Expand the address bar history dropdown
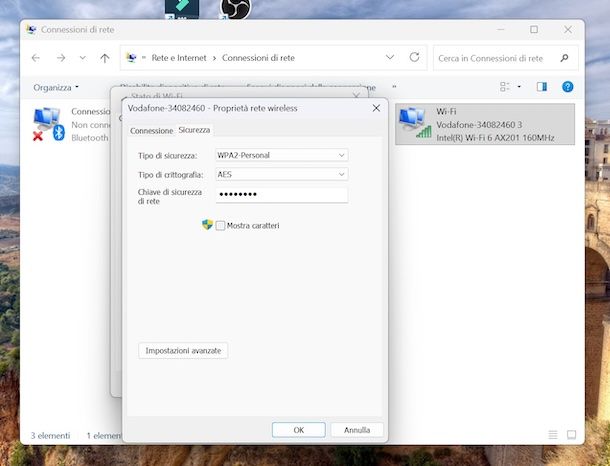Screen dimensions: 610x466 pos(389,58)
